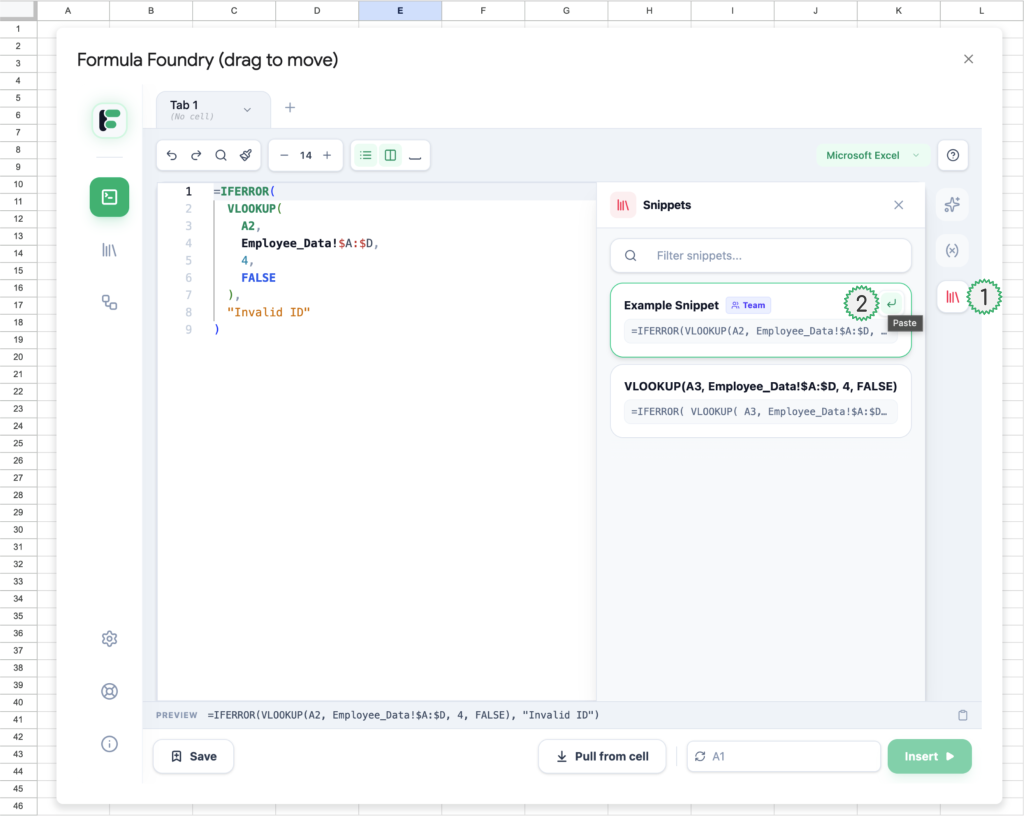This screenshot has height=816, width=1024.
Task: Expand the Tab 1 chevron menu
Action: [x=247, y=110]
